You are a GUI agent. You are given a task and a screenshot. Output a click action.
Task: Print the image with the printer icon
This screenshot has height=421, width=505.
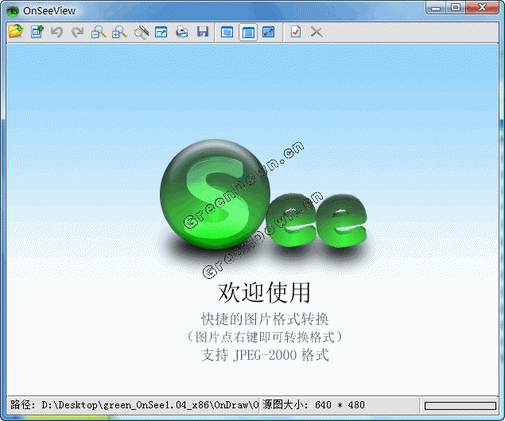click(182, 32)
